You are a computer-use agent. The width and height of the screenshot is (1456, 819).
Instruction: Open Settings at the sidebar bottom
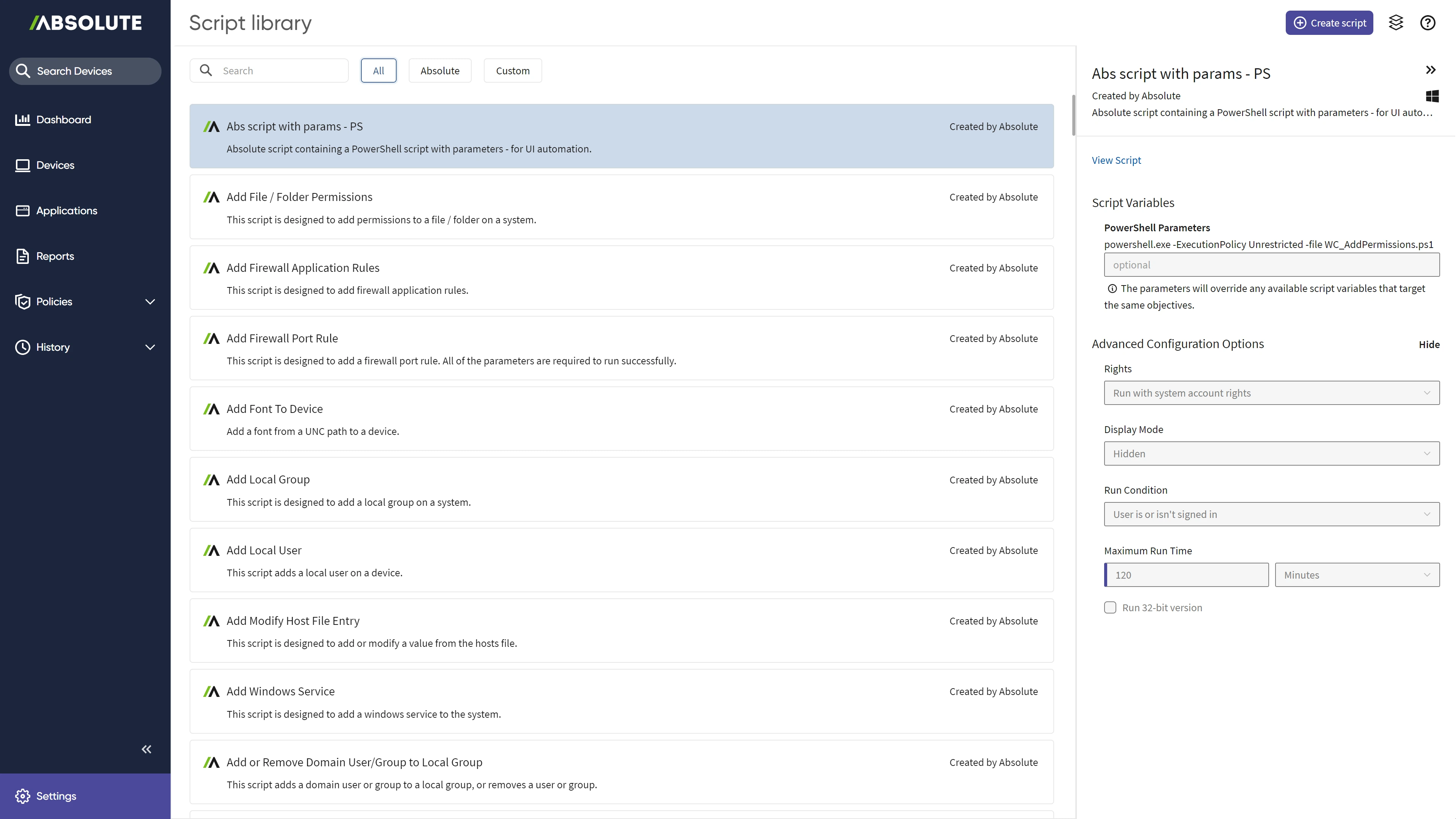tap(85, 796)
